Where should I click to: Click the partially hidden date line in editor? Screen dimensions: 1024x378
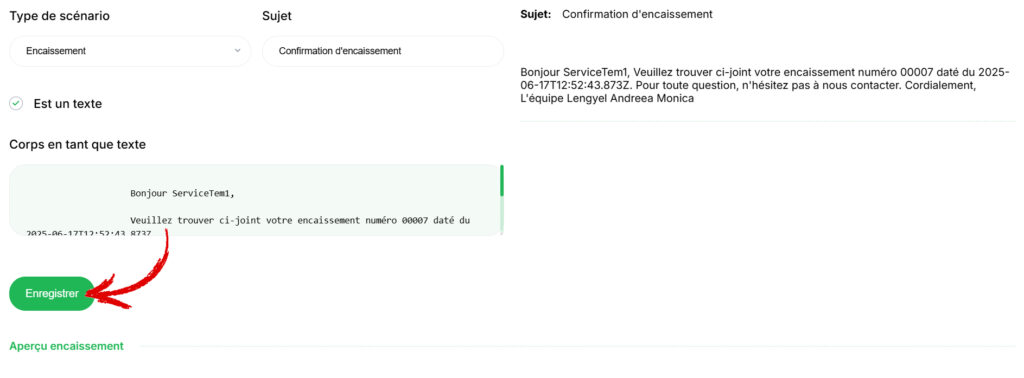[88, 232]
